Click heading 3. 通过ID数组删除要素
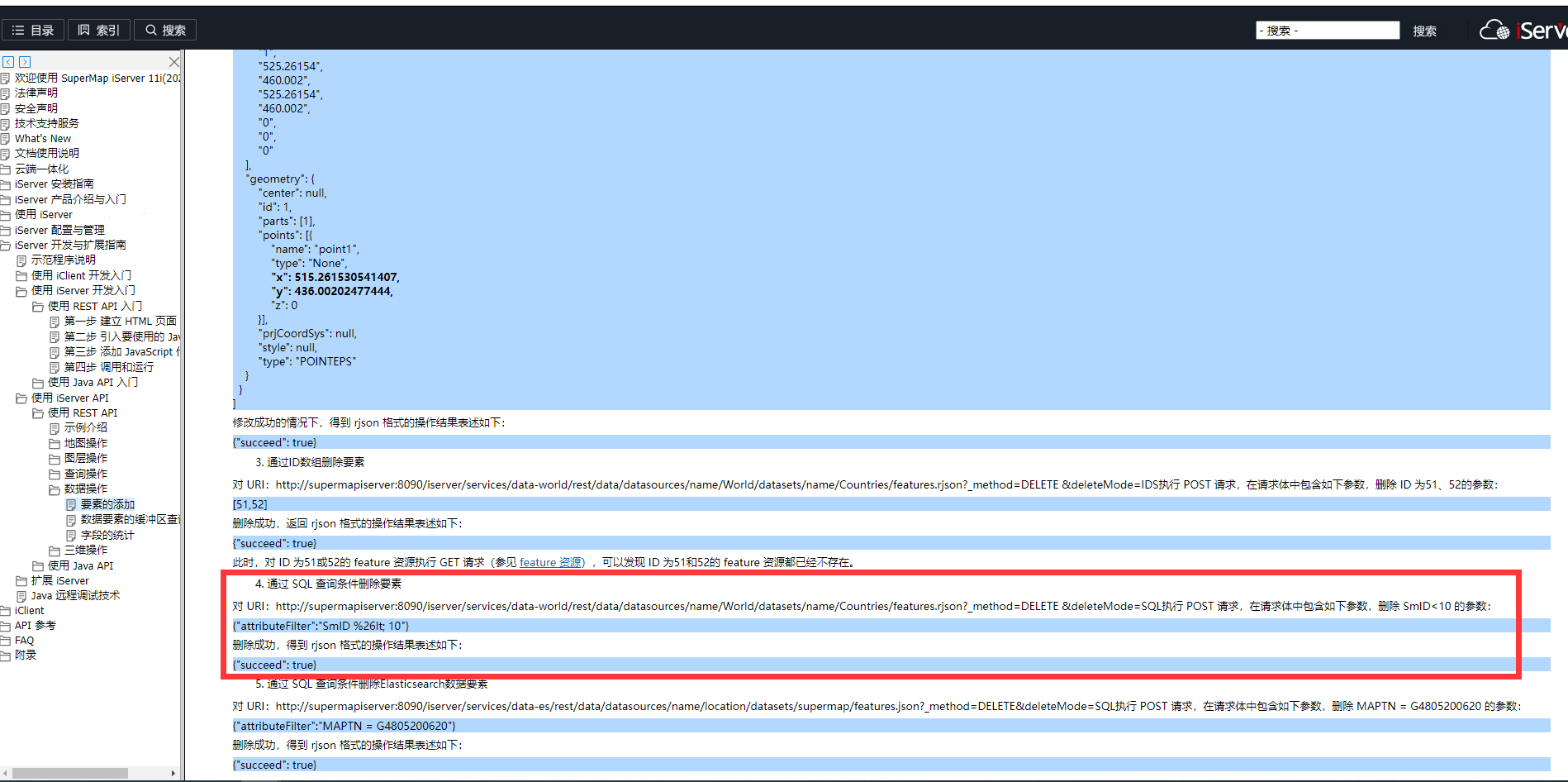Viewport: 1568px width, 782px height. pyautogui.click(x=310, y=462)
